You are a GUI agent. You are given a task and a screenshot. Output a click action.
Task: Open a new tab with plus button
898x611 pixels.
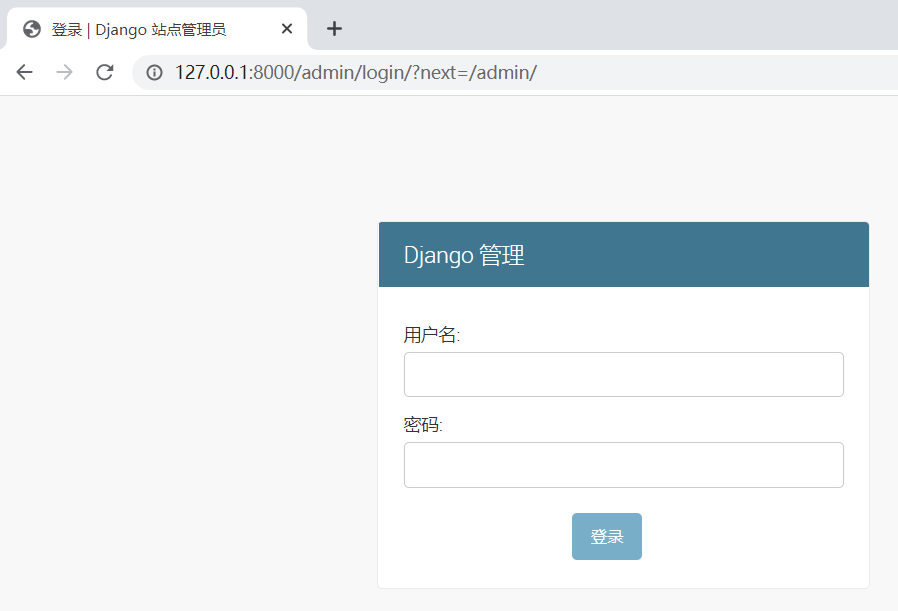pos(334,29)
